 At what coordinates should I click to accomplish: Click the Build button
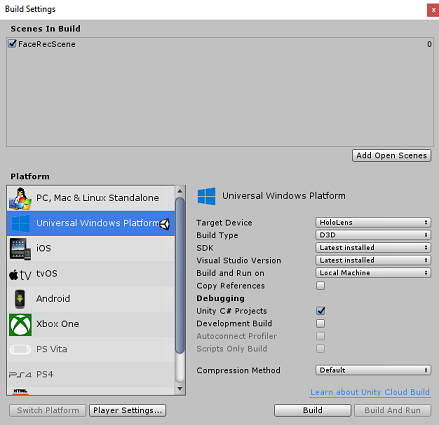coord(312,410)
